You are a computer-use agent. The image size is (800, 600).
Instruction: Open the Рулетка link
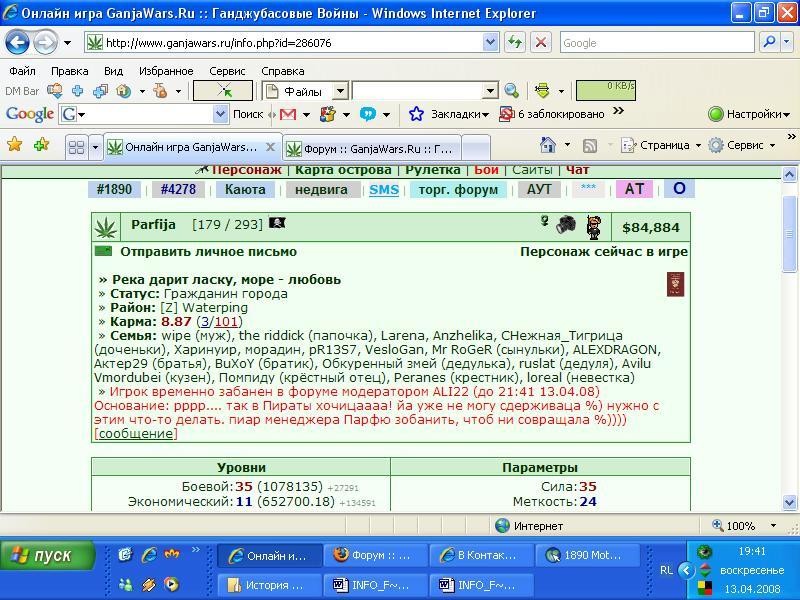433,170
